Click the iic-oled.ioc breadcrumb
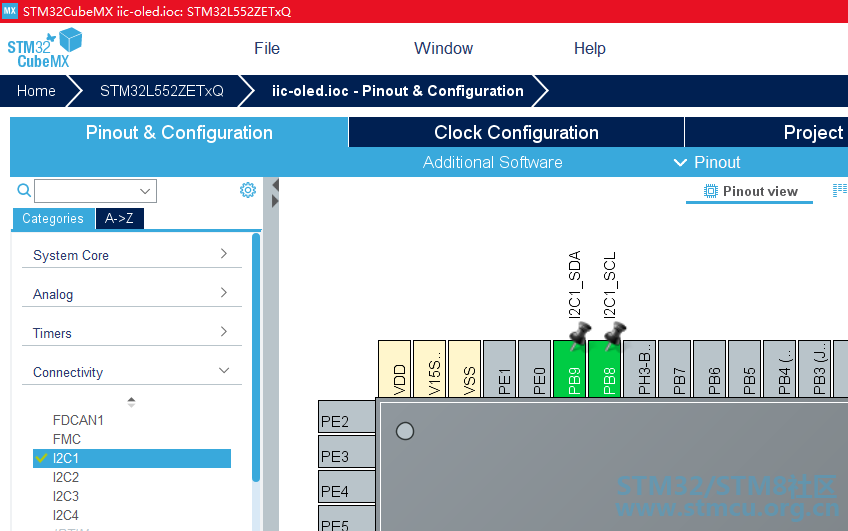The width and height of the screenshot is (848, 531). click(x=398, y=91)
